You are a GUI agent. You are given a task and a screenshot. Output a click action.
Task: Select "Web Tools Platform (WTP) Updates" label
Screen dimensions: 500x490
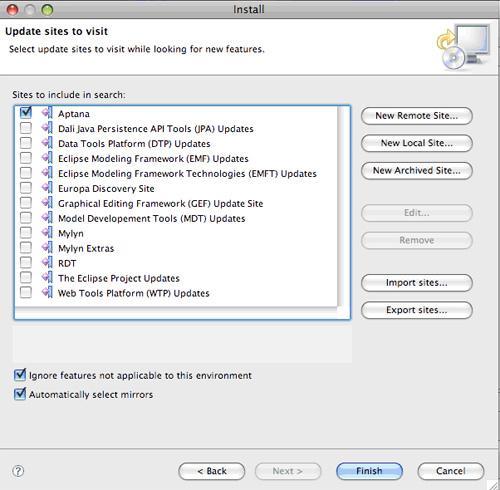coord(133,294)
